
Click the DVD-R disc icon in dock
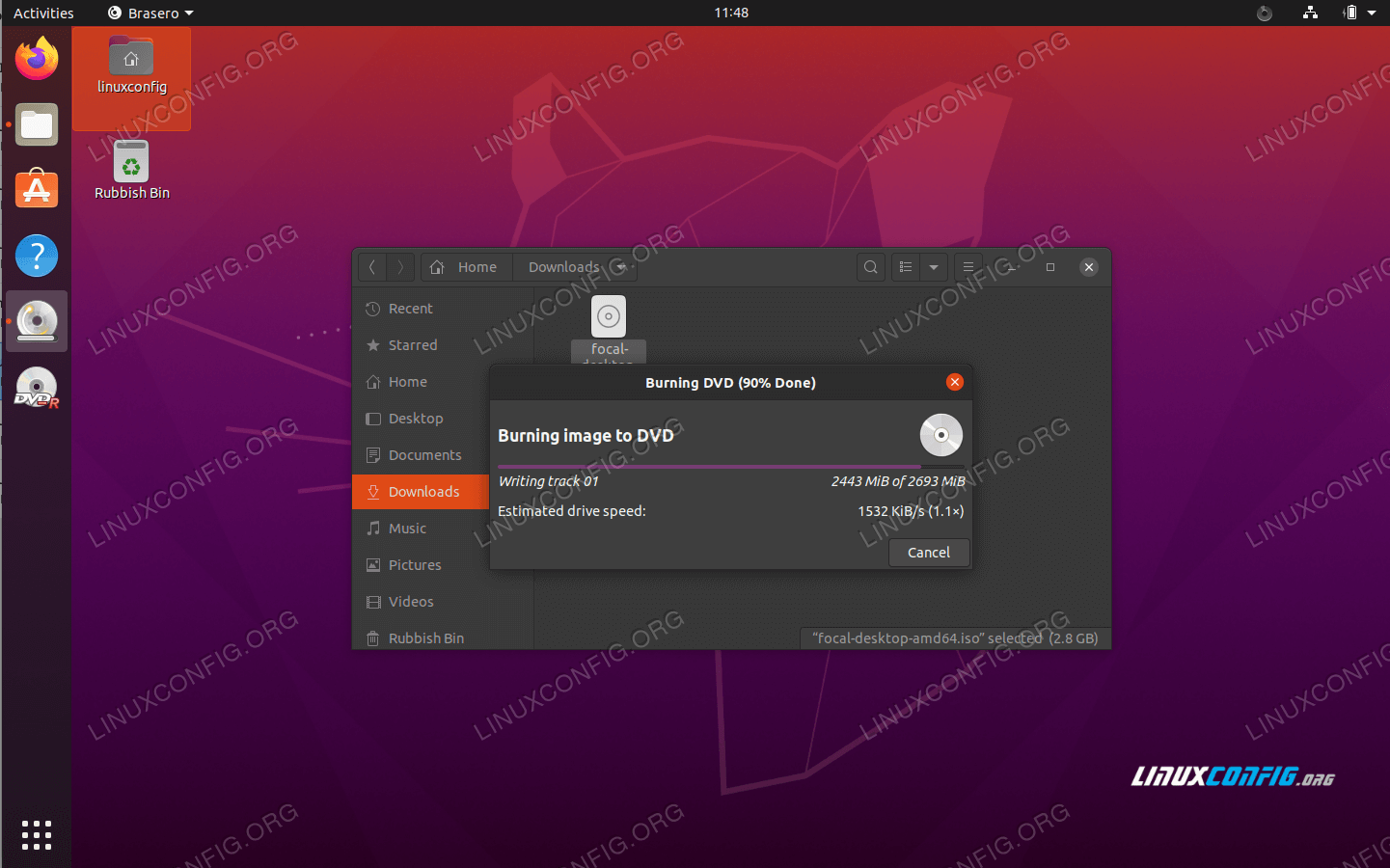(x=37, y=388)
